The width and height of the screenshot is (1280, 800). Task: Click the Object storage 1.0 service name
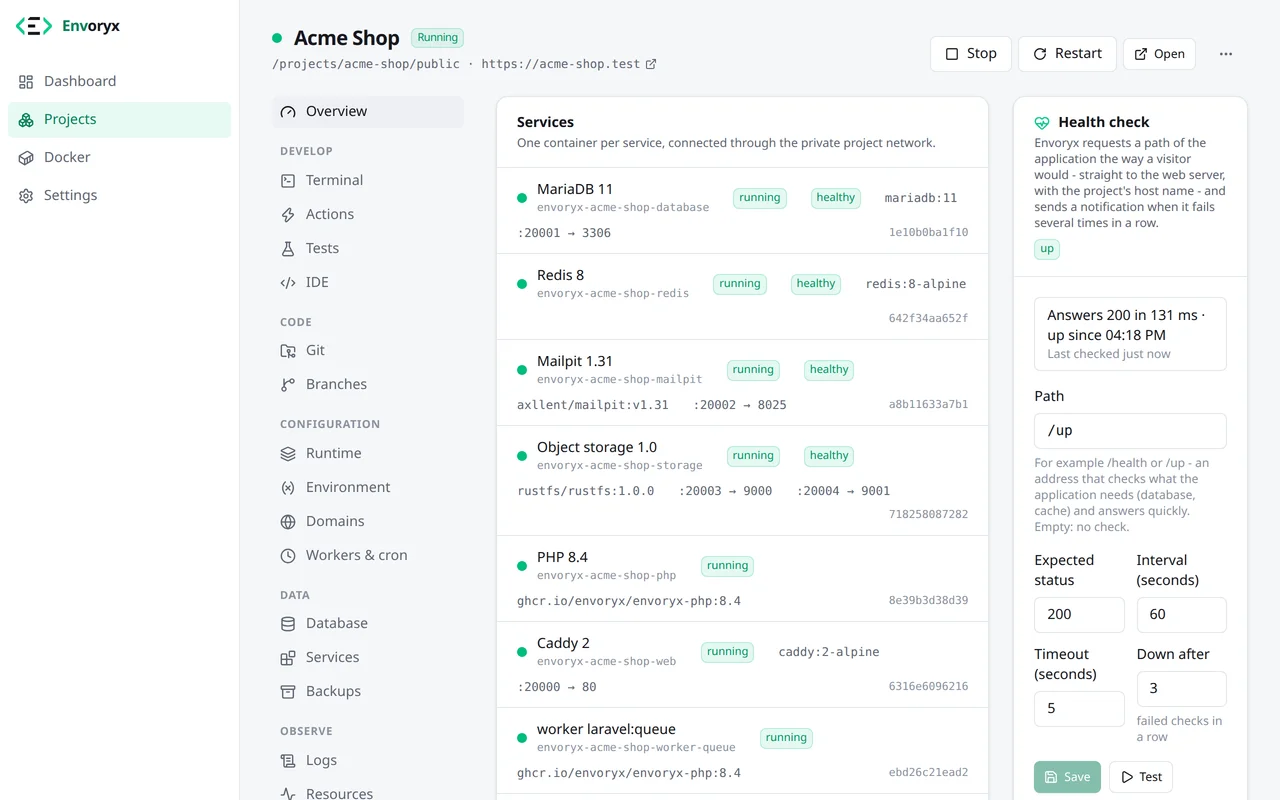[x=597, y=447]
